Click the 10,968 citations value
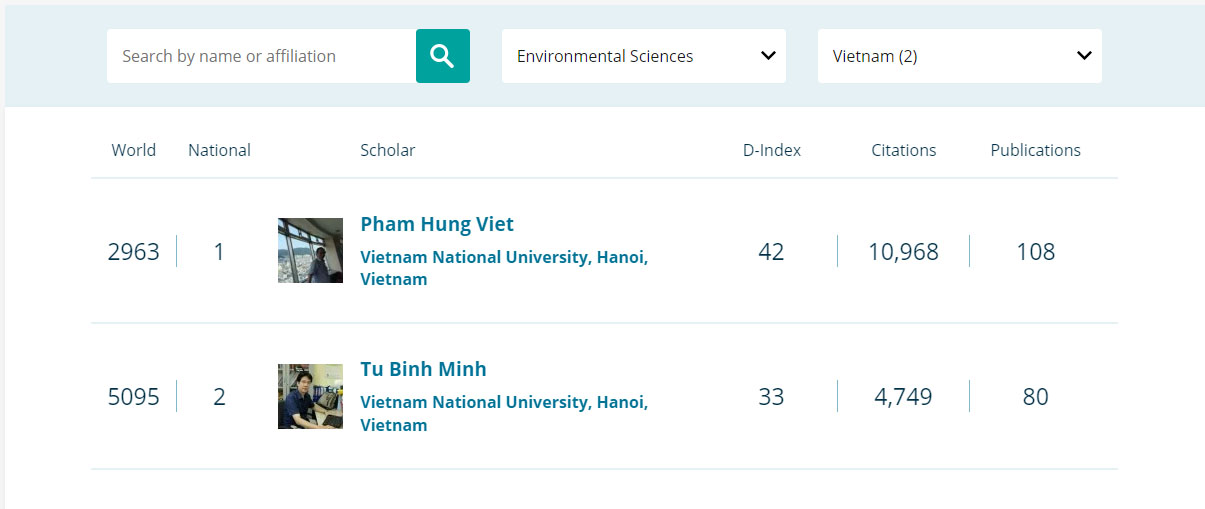This screenshot has height=509, width=1205. point(903,251)
